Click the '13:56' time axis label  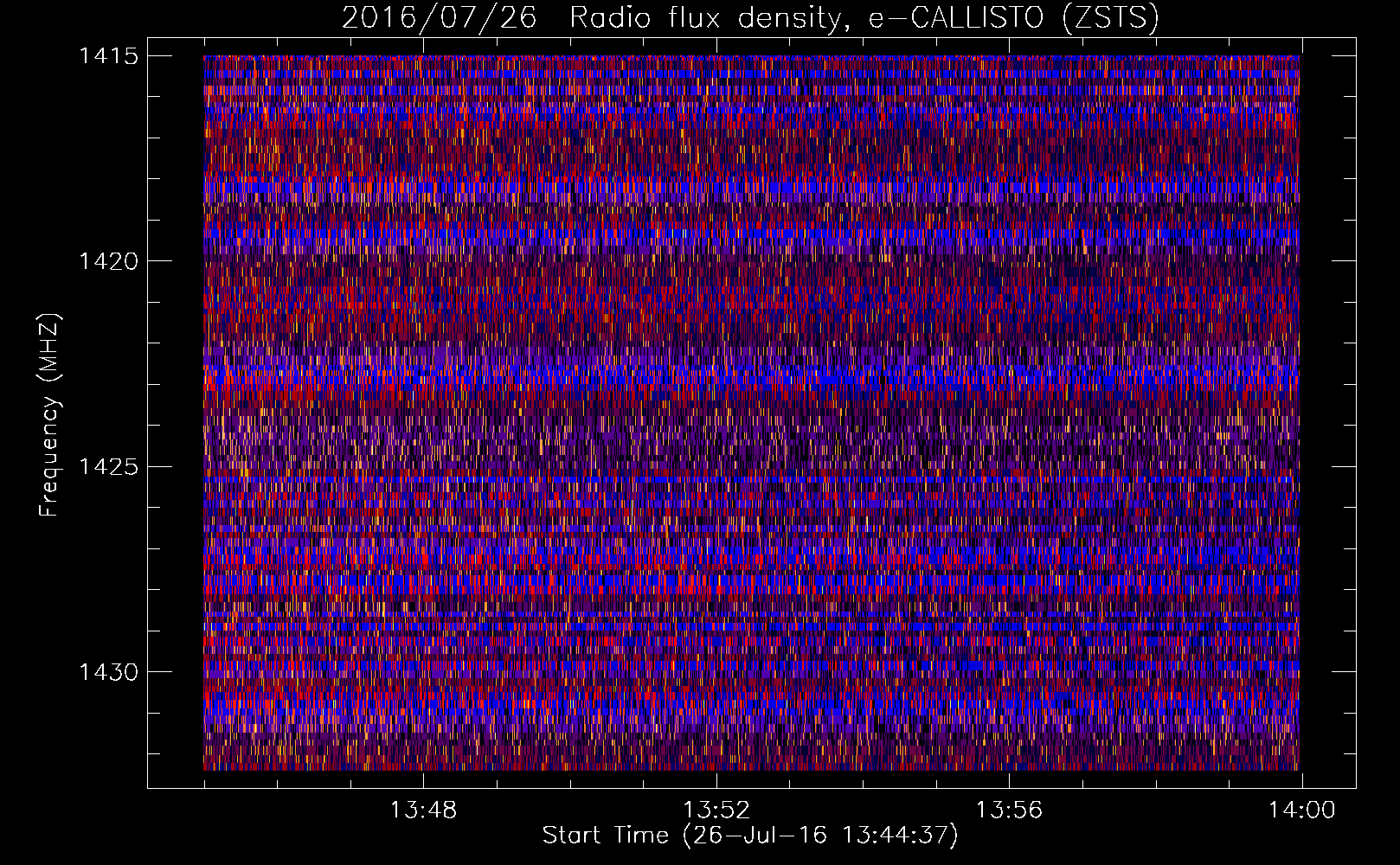point(1010,811)
